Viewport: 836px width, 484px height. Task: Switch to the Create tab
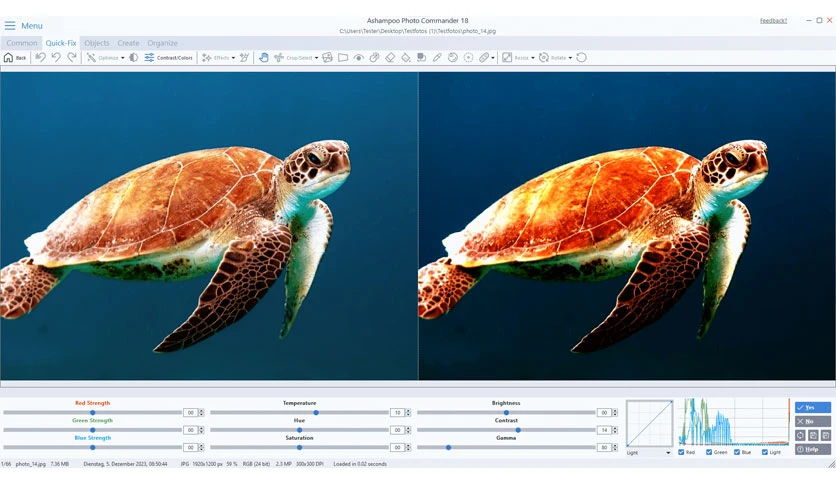point(128,43)
